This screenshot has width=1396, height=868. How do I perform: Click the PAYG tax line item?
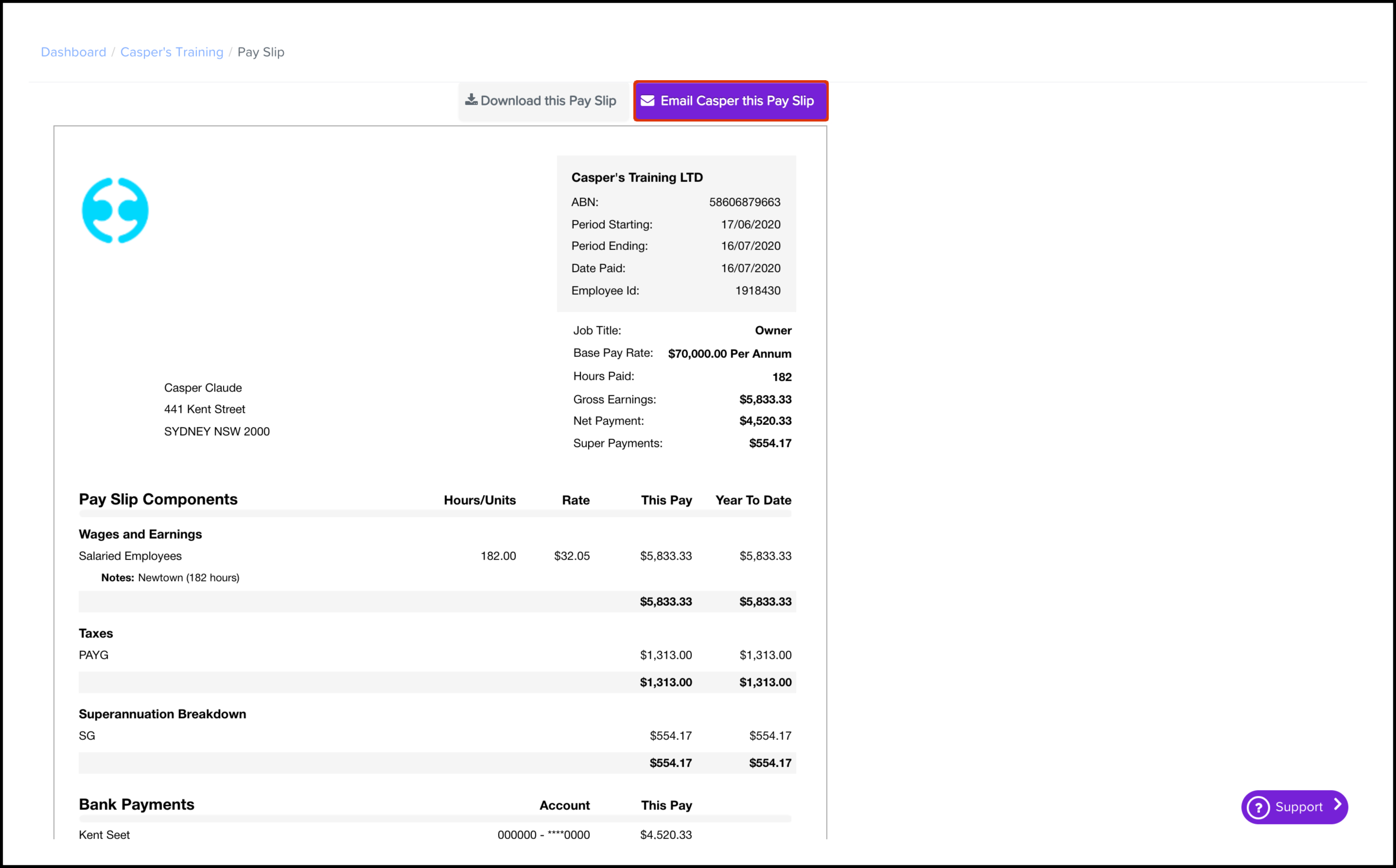tap(93, 655)
